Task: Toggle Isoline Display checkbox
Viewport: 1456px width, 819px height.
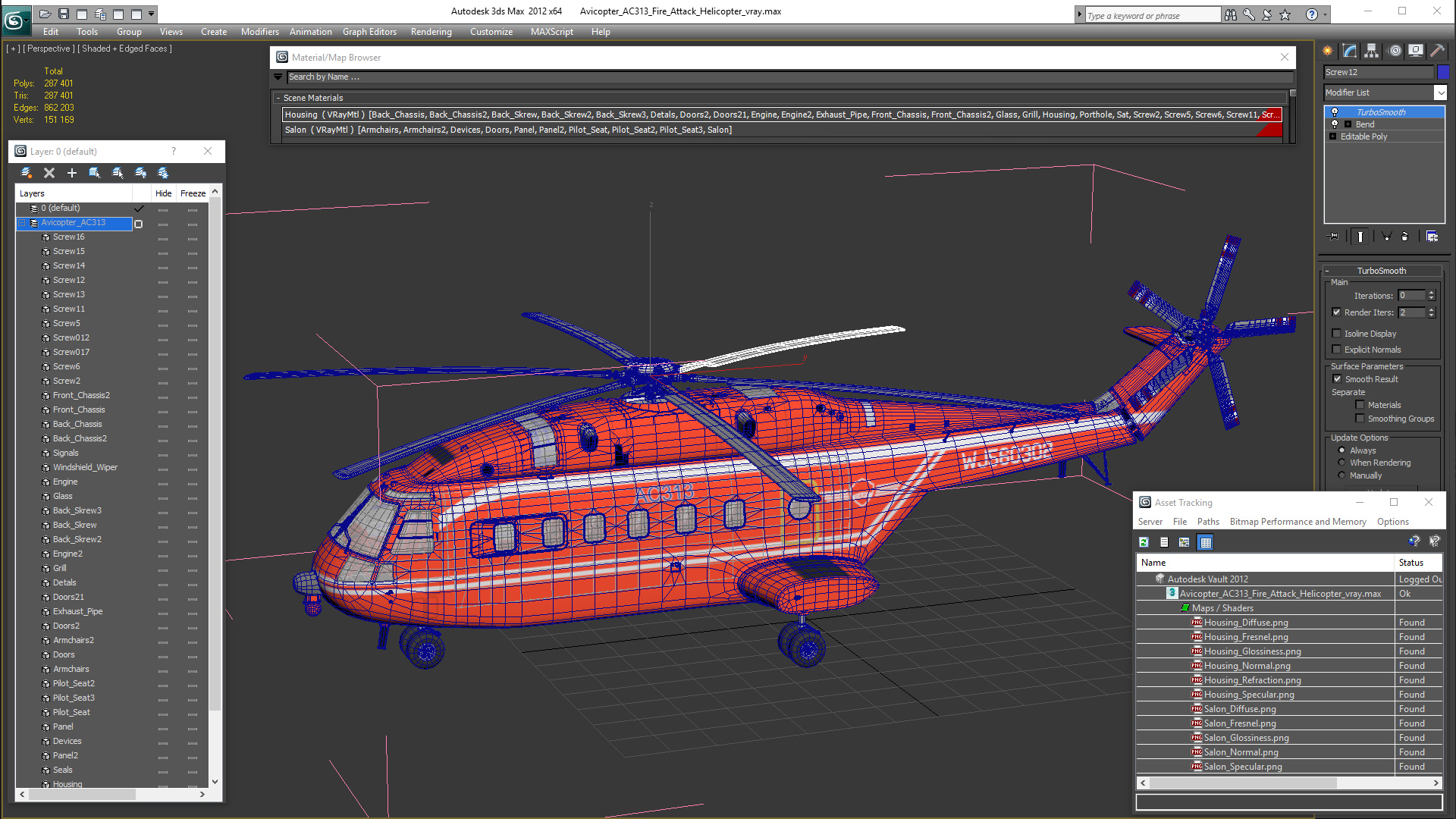Action: coord(1337,334)
